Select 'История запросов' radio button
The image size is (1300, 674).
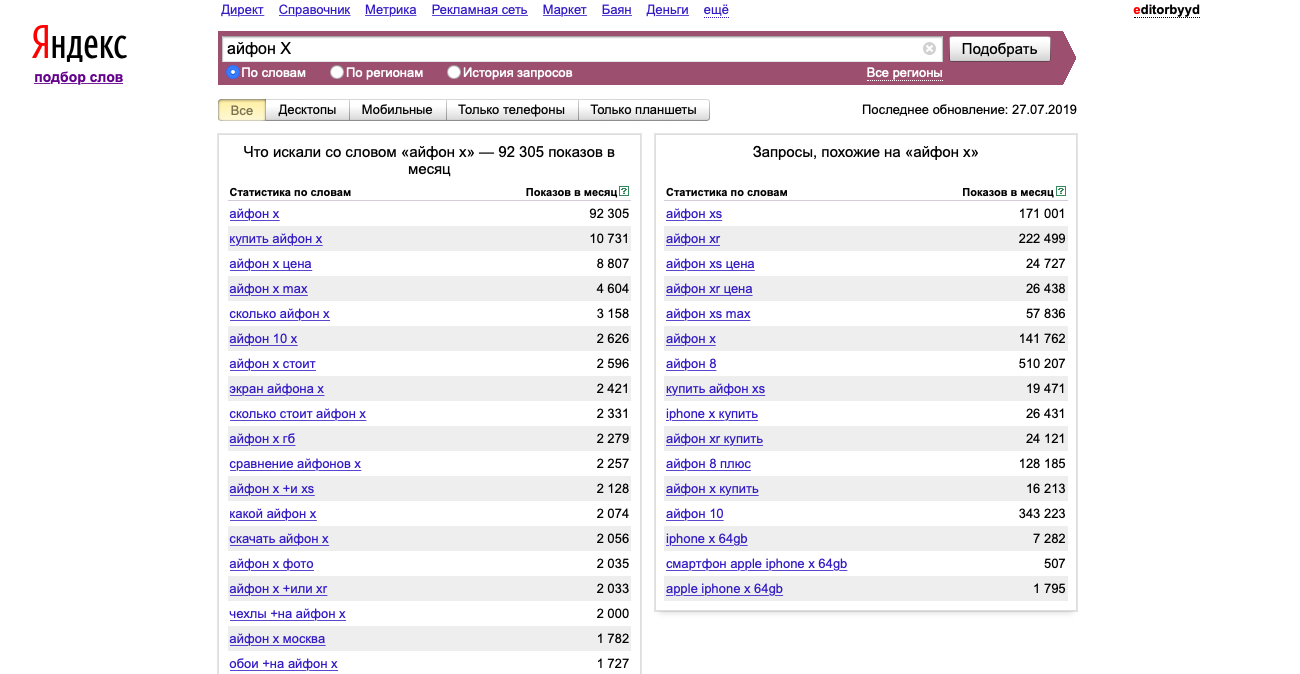point(454,72)
